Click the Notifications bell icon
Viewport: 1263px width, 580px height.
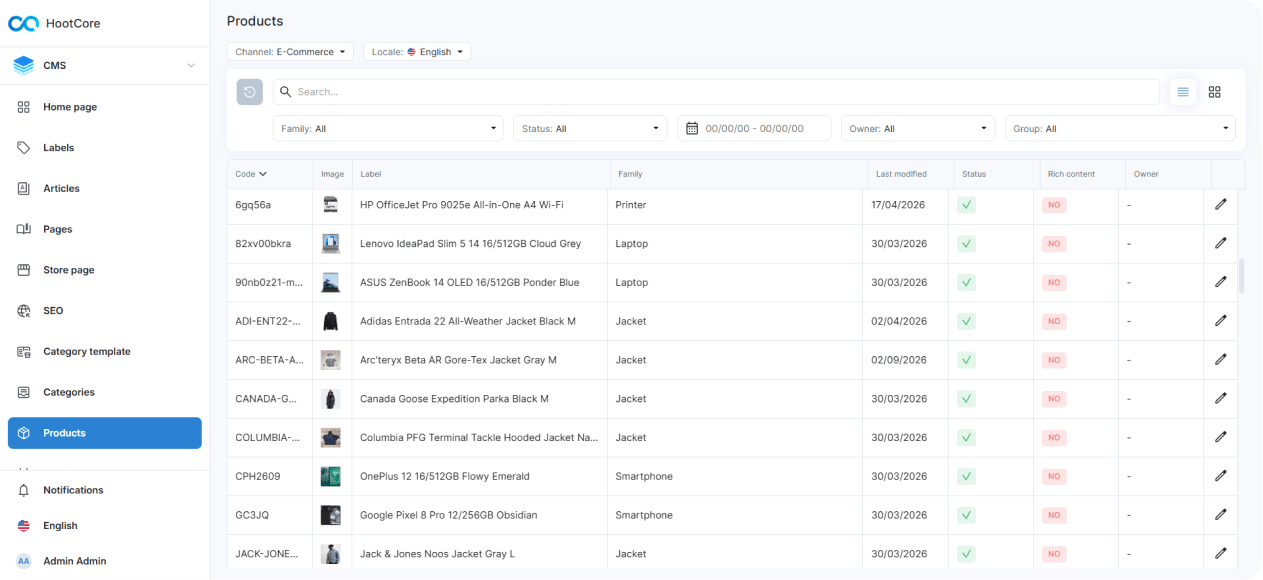24,490
